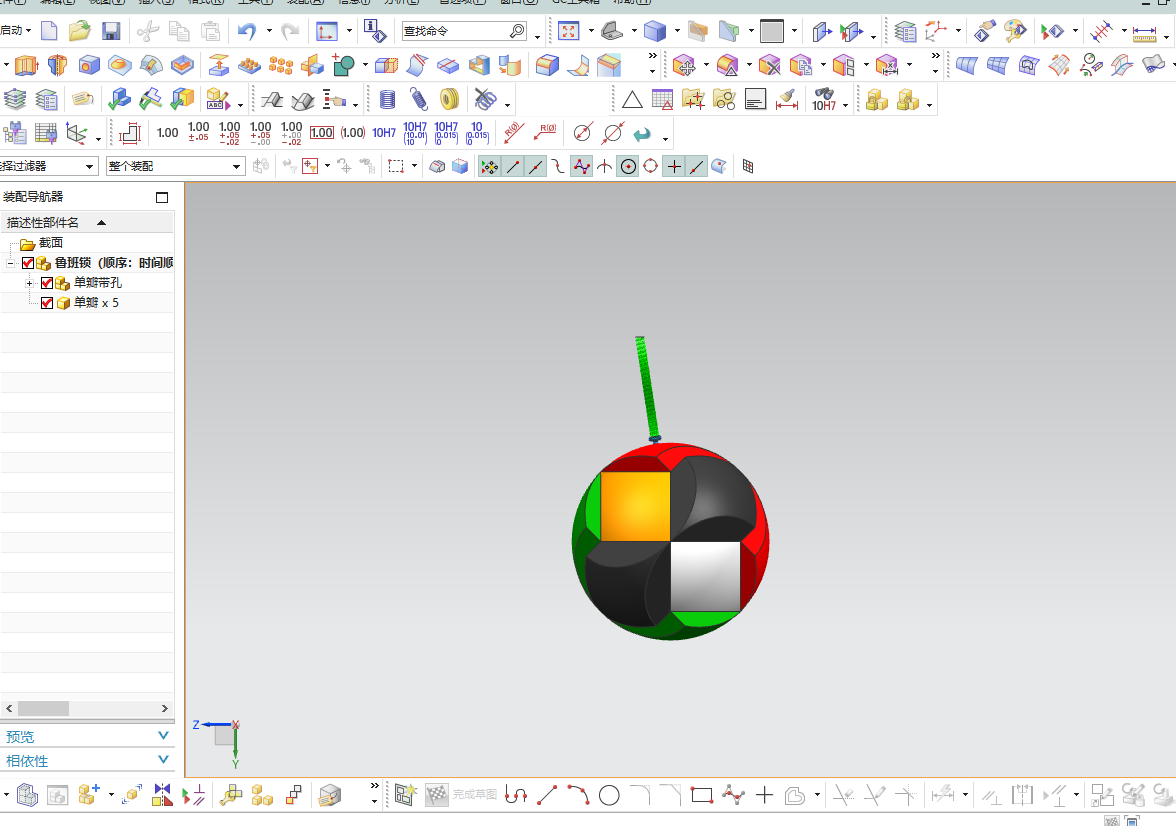Image resolution: width=1176 pixels, height=826 pixels.
Task: Select the Revolve feature icon
Action: coord(58,65)
